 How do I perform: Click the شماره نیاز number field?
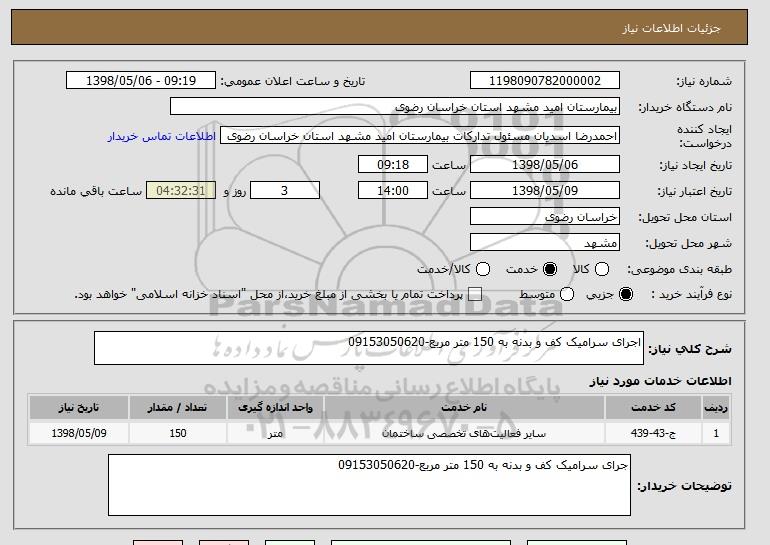pyautogui.click(x=545, y=81)
